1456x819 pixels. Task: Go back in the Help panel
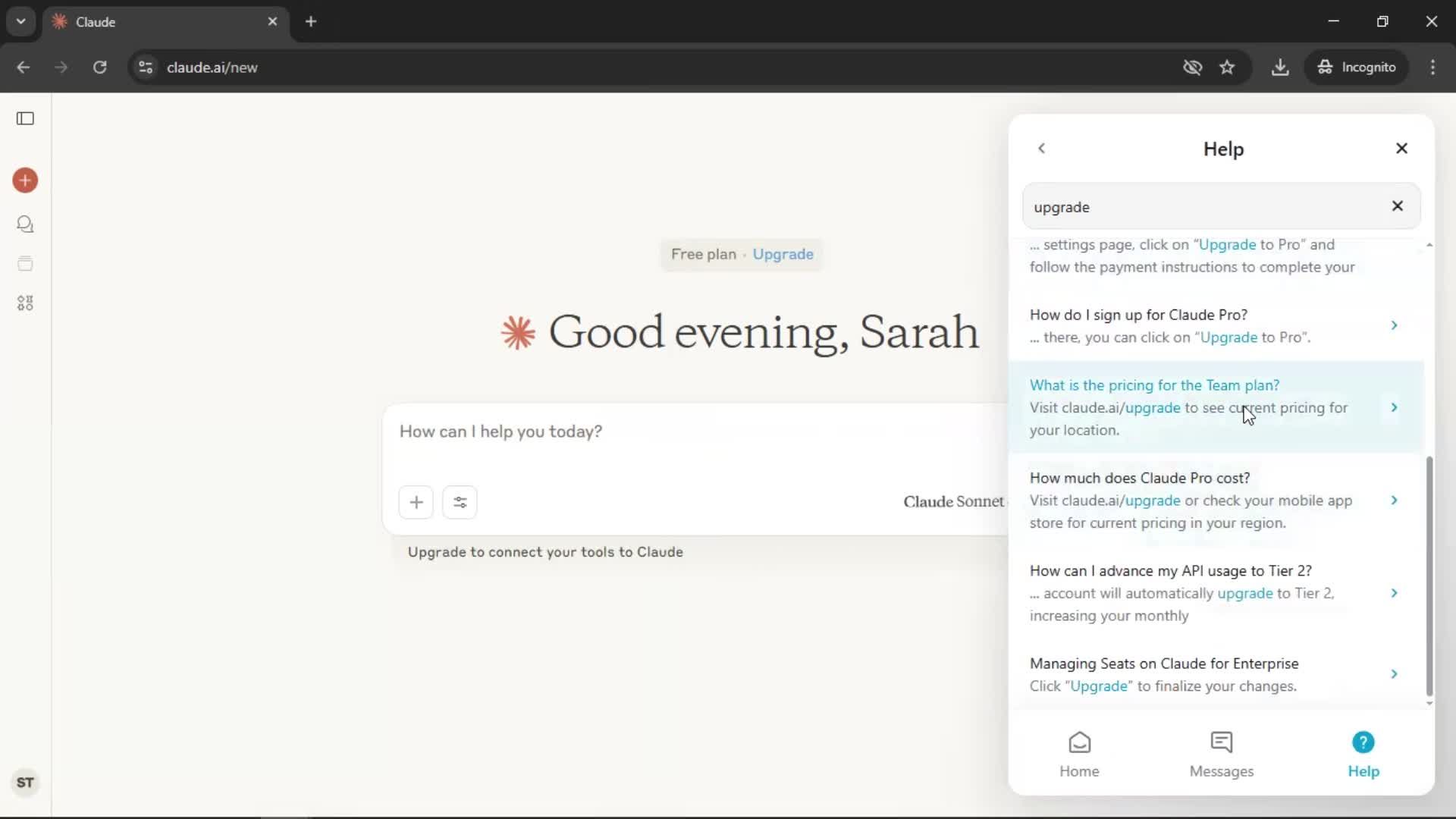click(x=1042, y=149)
